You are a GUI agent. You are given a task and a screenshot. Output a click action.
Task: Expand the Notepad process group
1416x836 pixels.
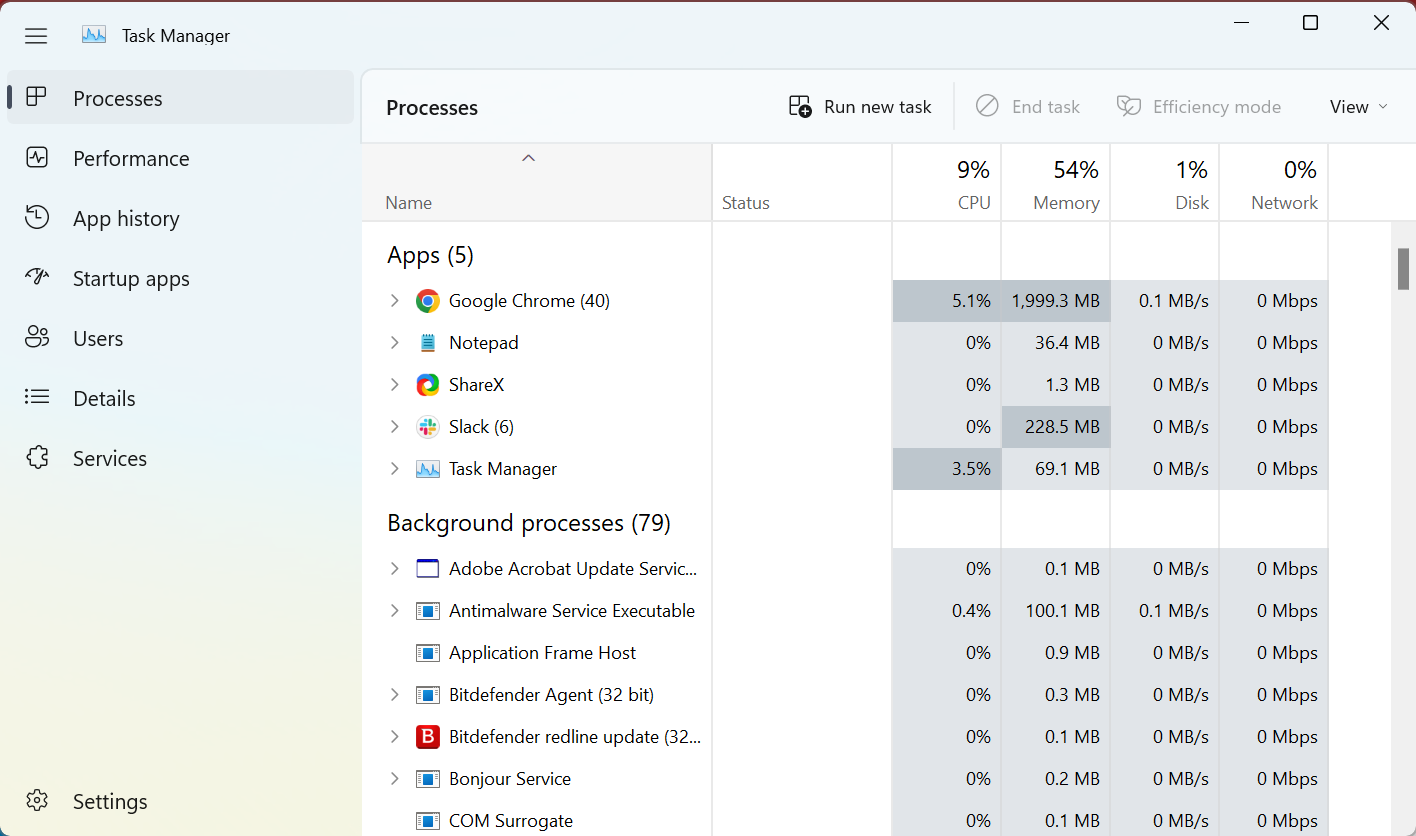(394, 343)
